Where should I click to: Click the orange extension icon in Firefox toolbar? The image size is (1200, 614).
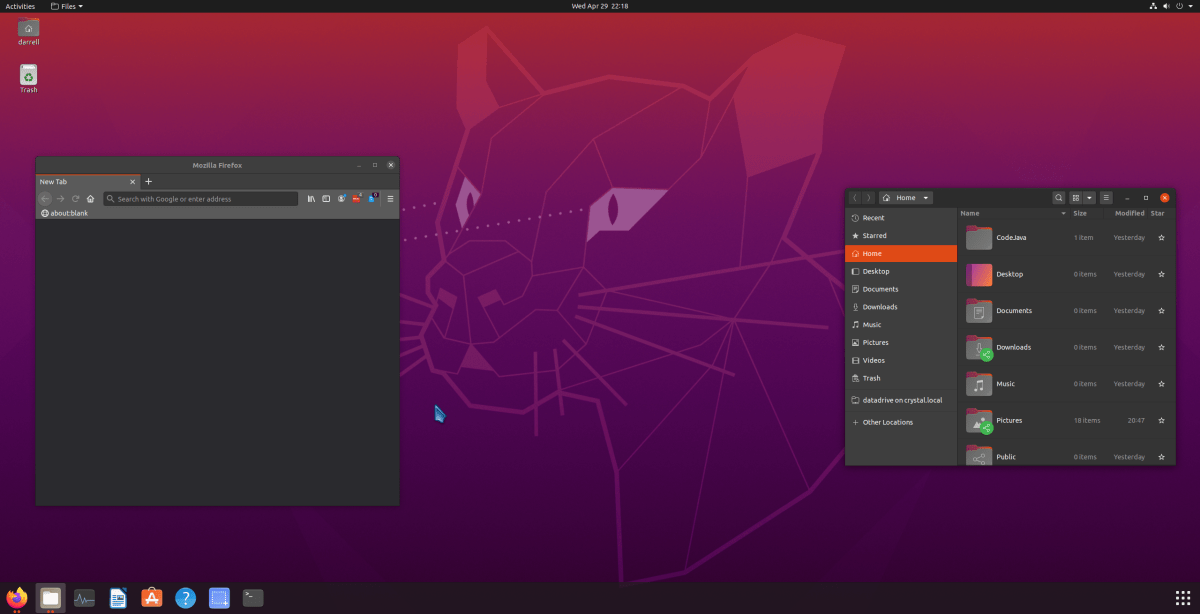tap(356, 198)
